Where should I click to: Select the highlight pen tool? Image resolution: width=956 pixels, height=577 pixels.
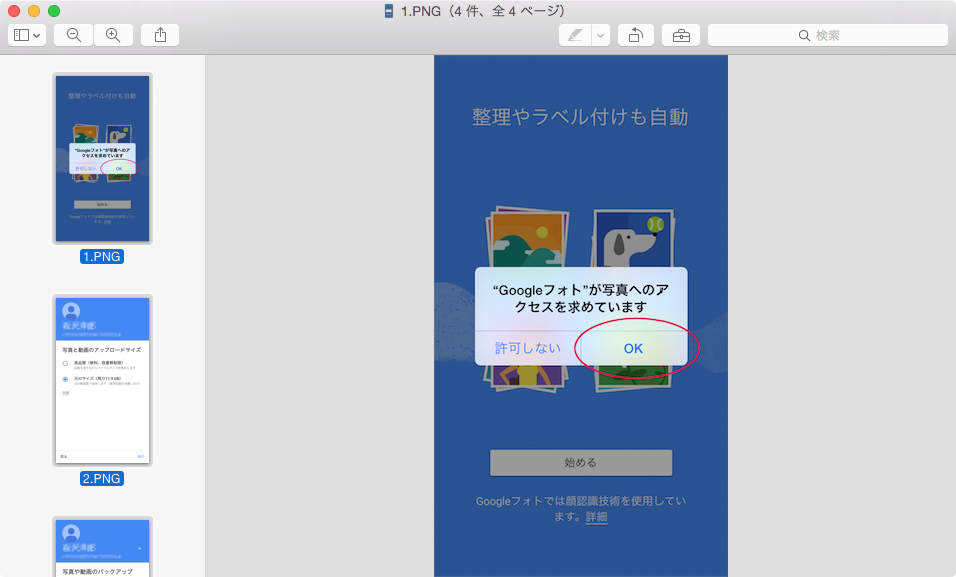coord(575,35)
